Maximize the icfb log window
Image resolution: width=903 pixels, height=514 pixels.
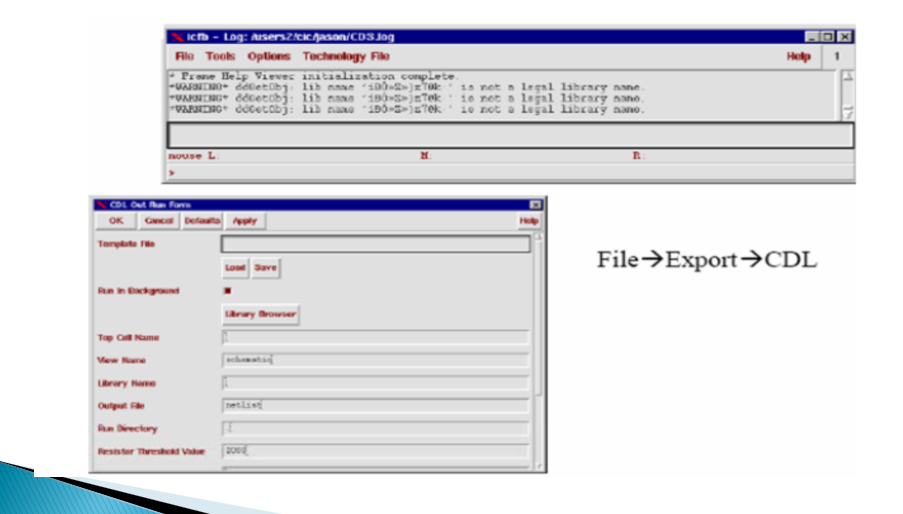click(x=828, y=37)
